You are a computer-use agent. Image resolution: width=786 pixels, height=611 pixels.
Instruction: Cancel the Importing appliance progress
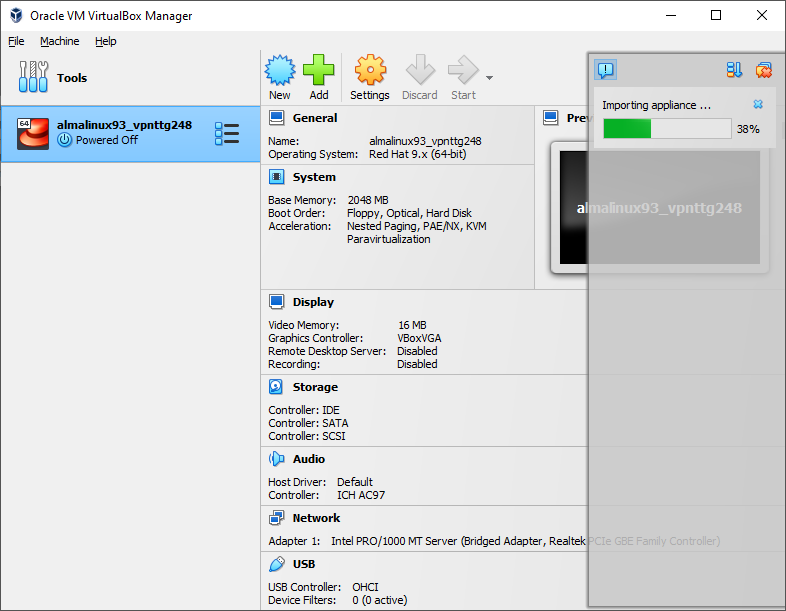[x=758, y=104]
